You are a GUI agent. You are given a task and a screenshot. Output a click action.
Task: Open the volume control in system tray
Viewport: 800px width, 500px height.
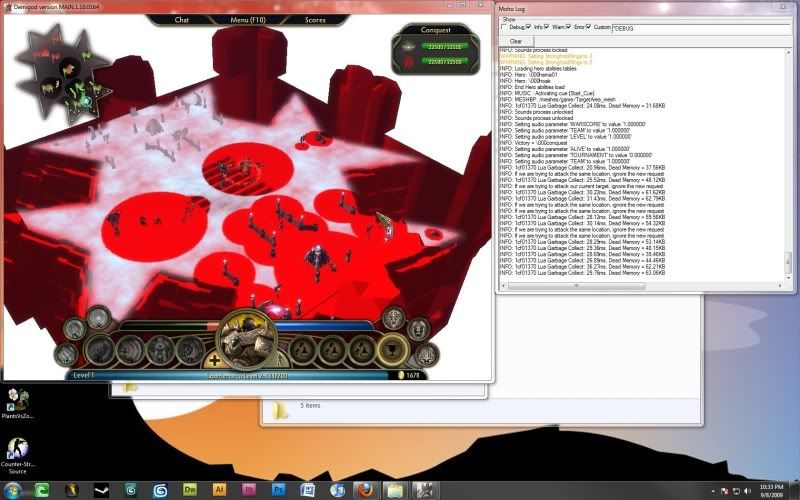(x=747, y=491)
